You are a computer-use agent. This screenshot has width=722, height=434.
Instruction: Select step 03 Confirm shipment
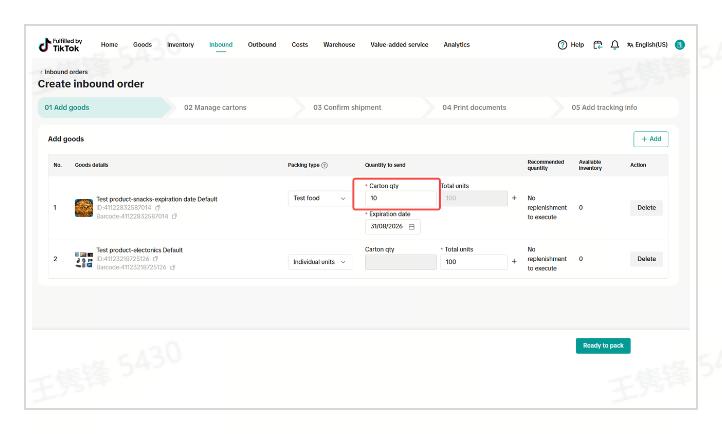click(347, 107)
